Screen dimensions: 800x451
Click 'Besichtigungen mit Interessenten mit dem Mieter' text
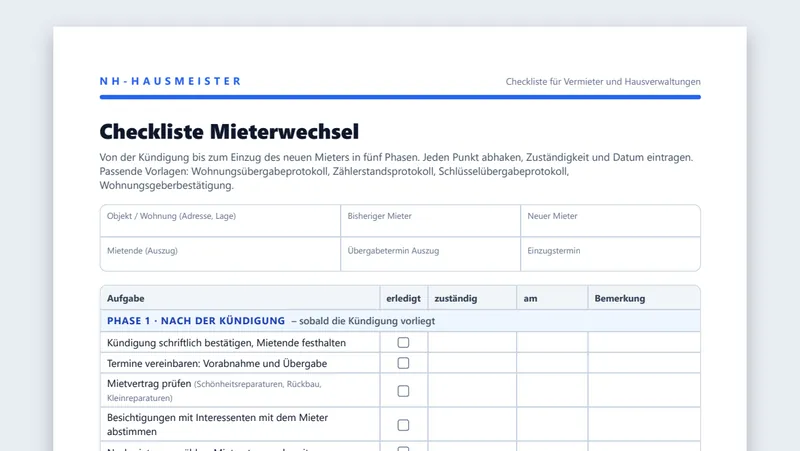click(217, 417)
